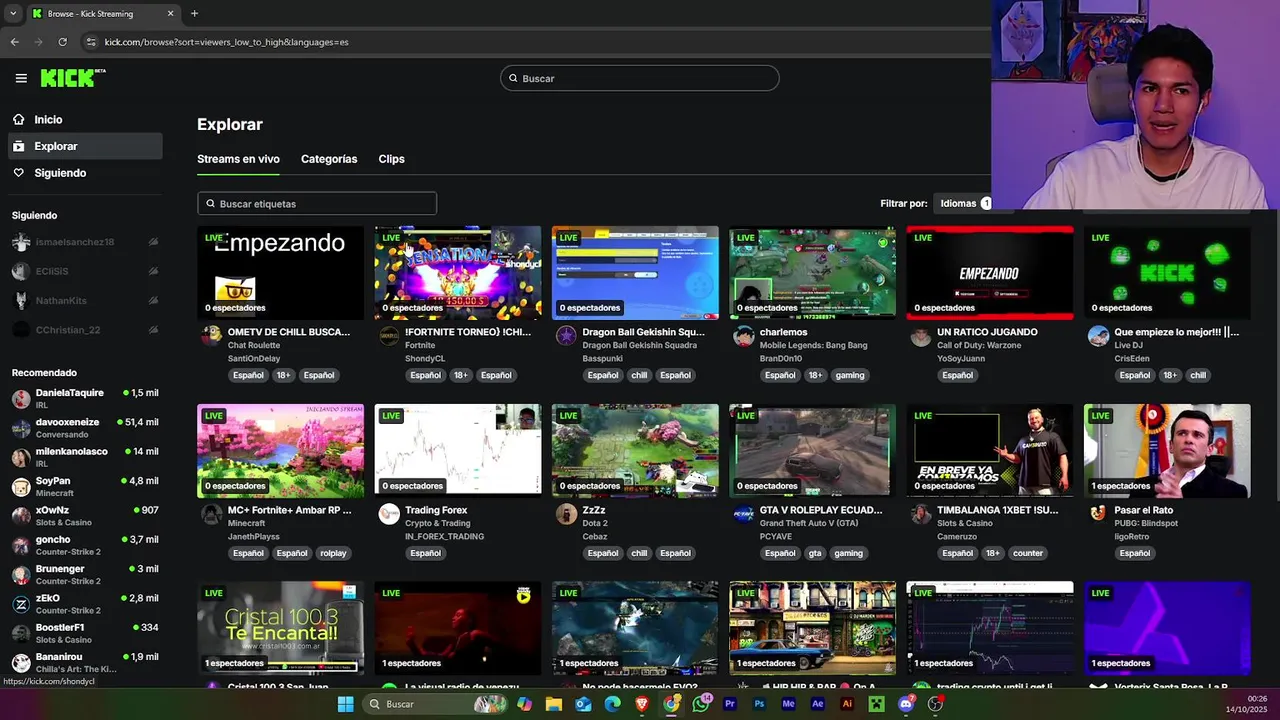Toggle notifications for ECIISIS
The image size is (1280, 720).
click(153, 271)
